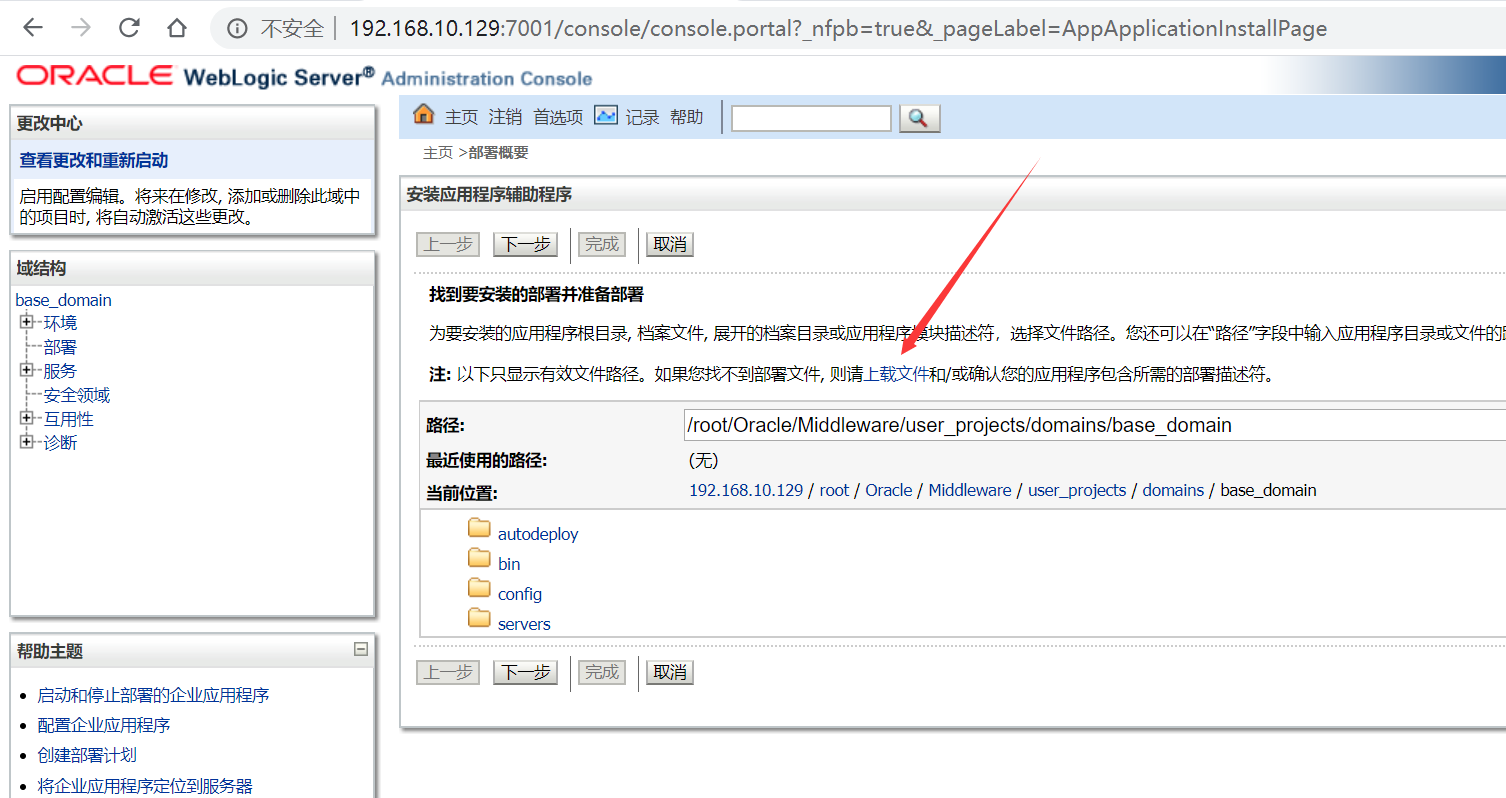Image resolution: width=1506 pixels, height=798 pixels.
Task: Open 互用性 label in domain tree
Action: coord(68,419)
